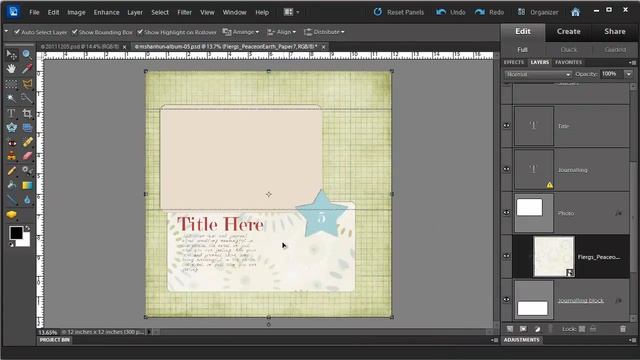Select the Clone Stamp tool
The width and height of the screenshot is (640, 360).
click(11, 156)
